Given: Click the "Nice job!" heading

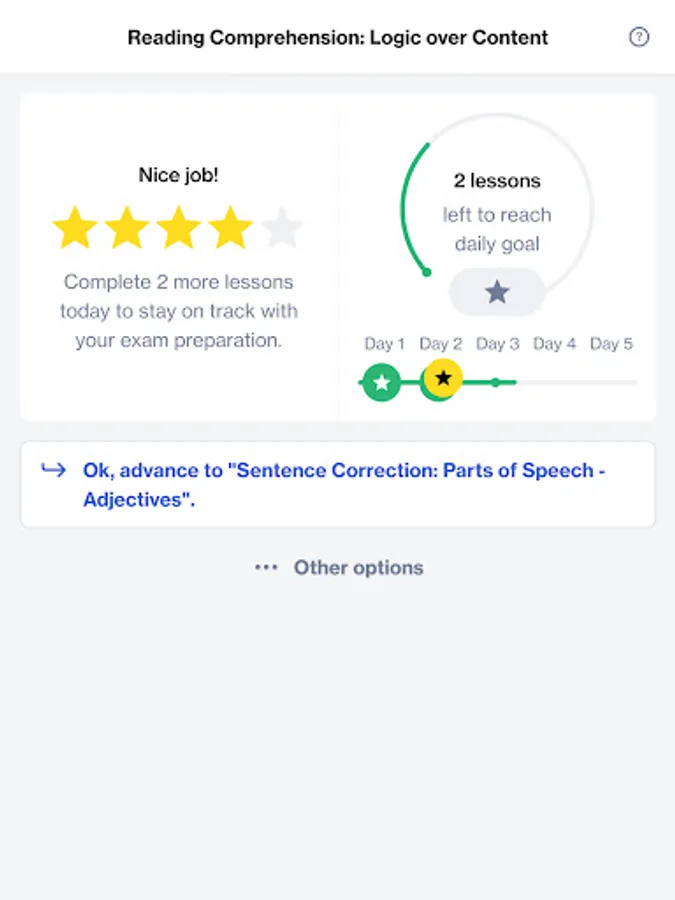Looking at the screenshot, I should [178, 175].
